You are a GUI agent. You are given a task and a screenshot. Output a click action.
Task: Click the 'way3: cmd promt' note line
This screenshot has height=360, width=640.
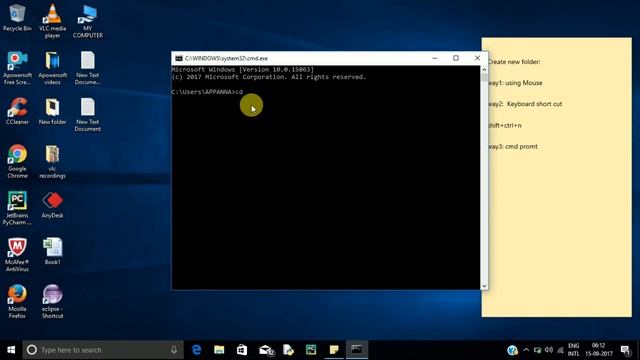[513, 147]
